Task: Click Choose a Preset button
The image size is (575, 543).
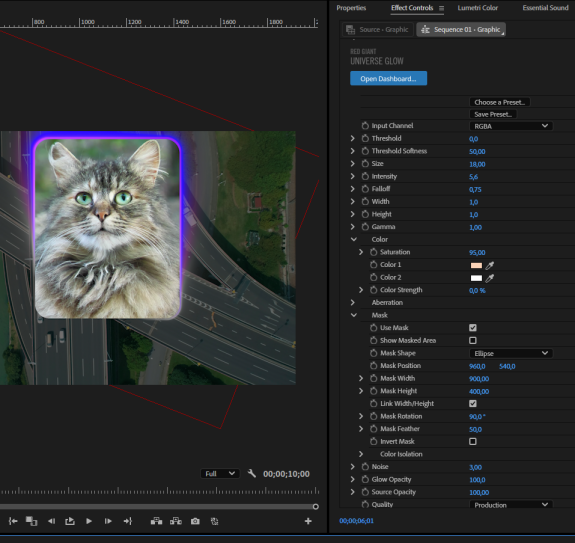Action: coord(499,102)
